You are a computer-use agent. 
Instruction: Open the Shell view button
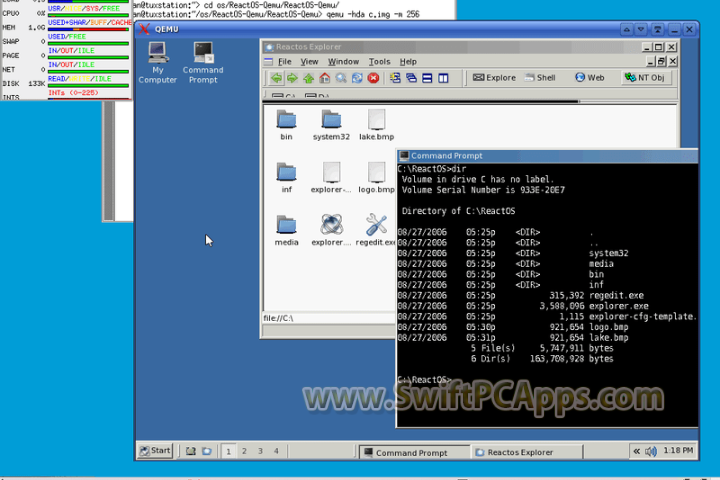point(541,78)
